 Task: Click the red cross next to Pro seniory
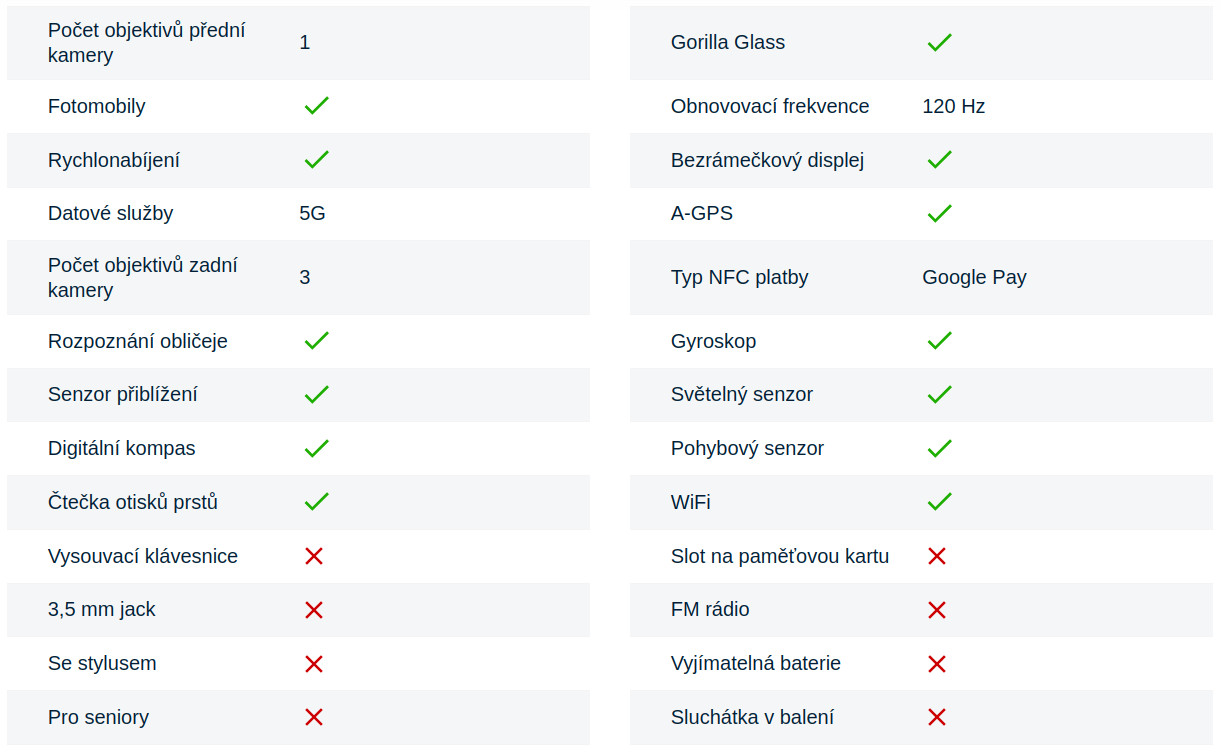[314, 717]
